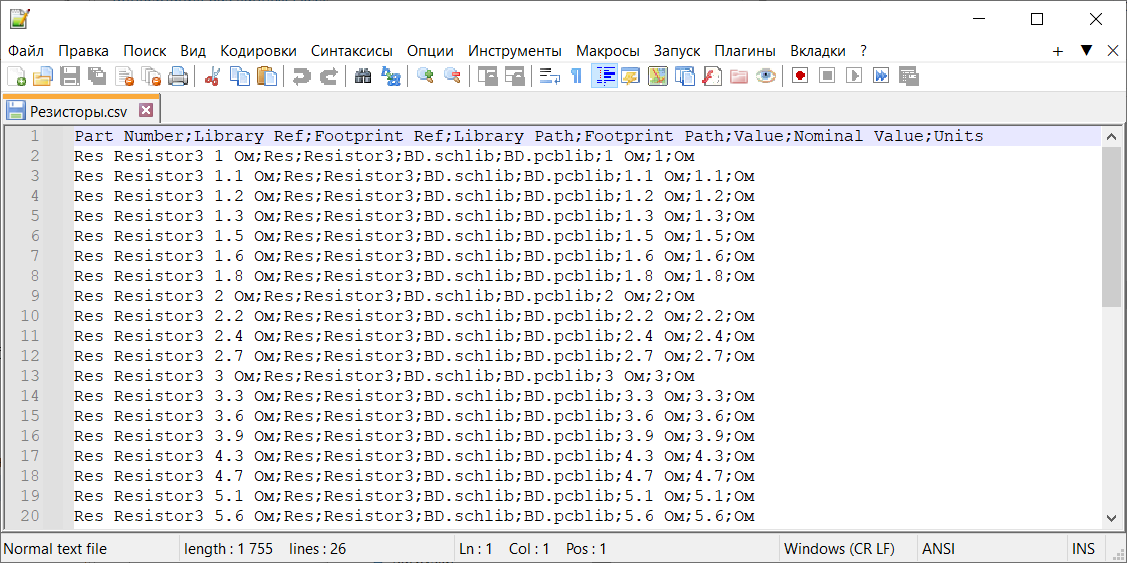Screen dimensions: 1127x563
Task: Click the Undo arrow icon
Action: pos(301,76)
